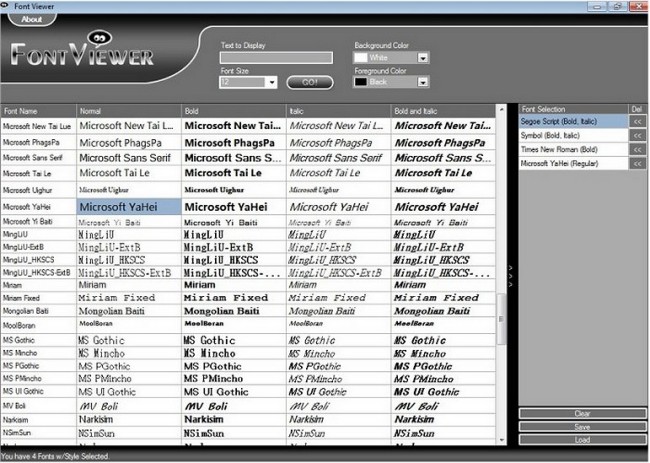Click the Font Viewer eye icon in title bar

(x=5, y=5)
